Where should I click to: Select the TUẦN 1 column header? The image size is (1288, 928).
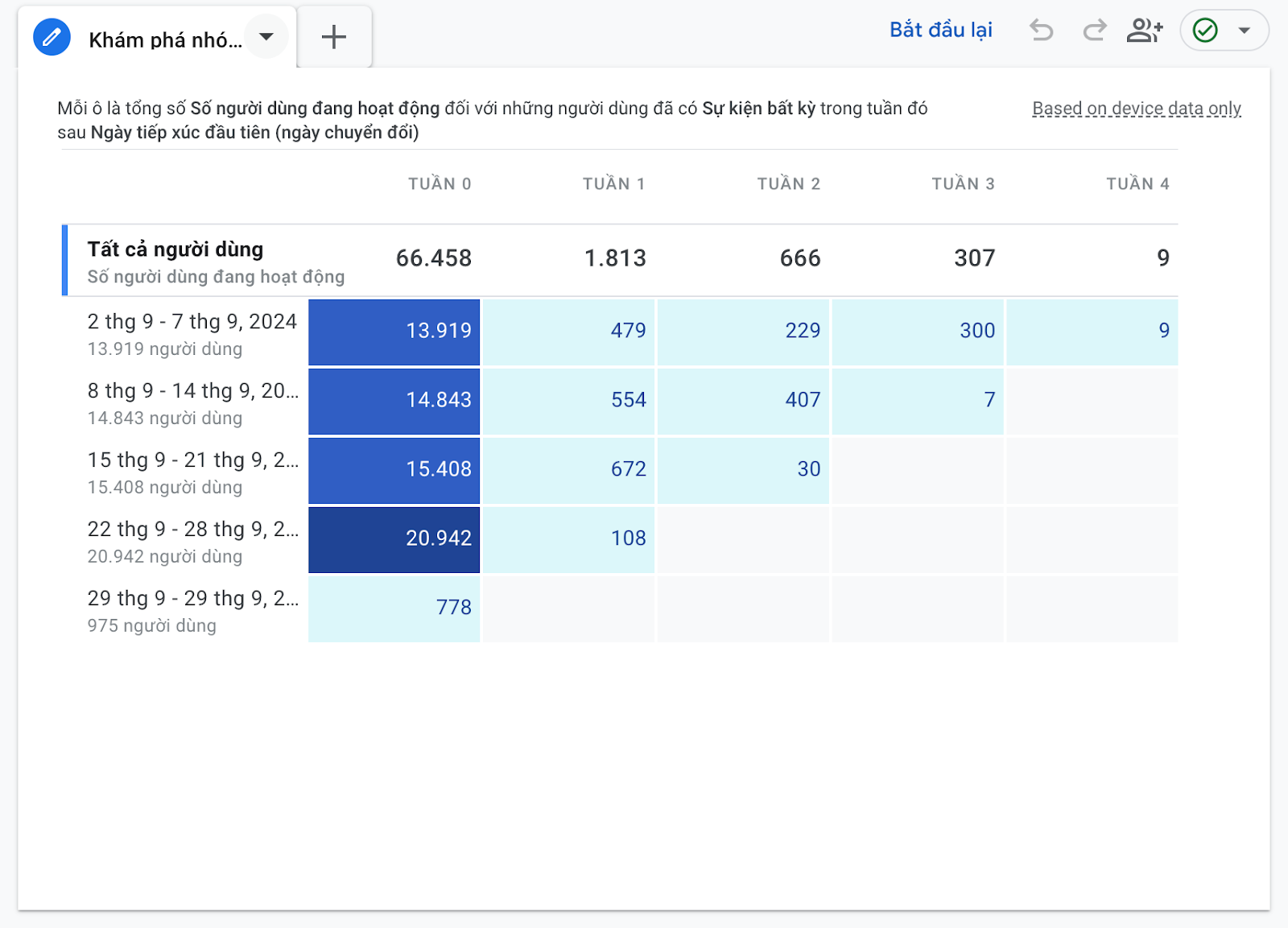pyautogui.click(x=614, y=184)
